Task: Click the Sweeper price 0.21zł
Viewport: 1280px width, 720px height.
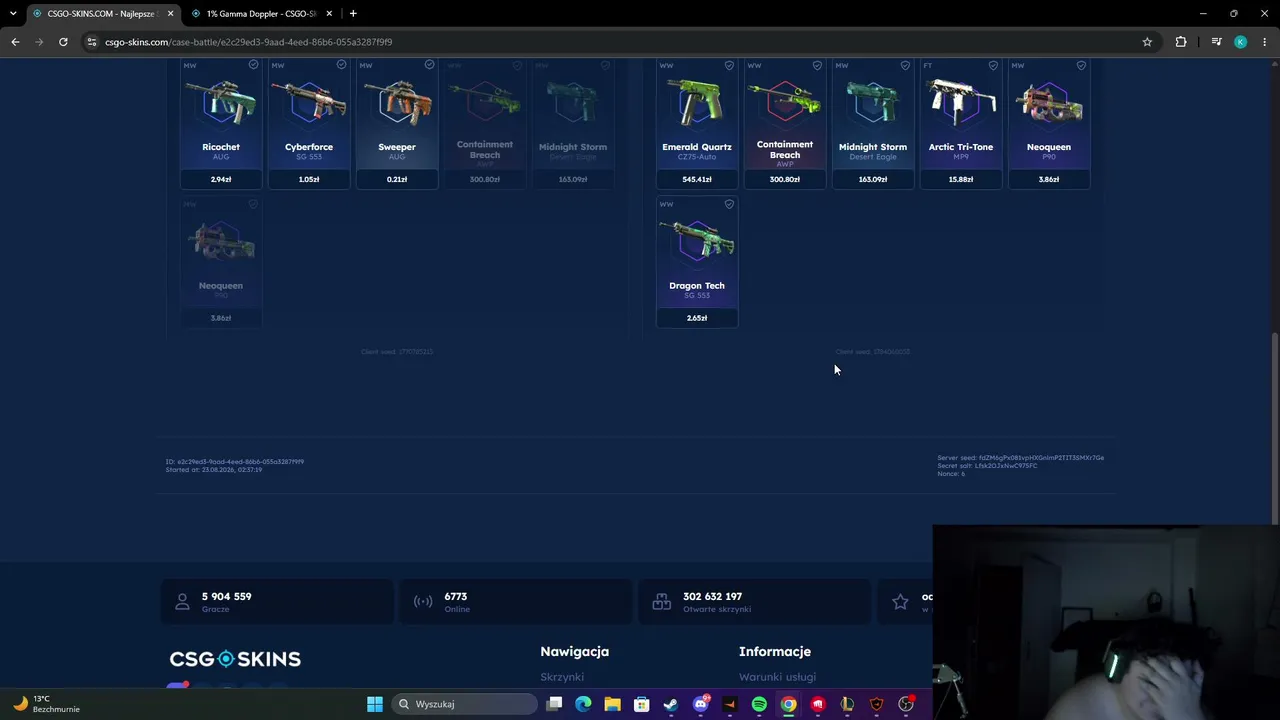Action: coord(397,179)
